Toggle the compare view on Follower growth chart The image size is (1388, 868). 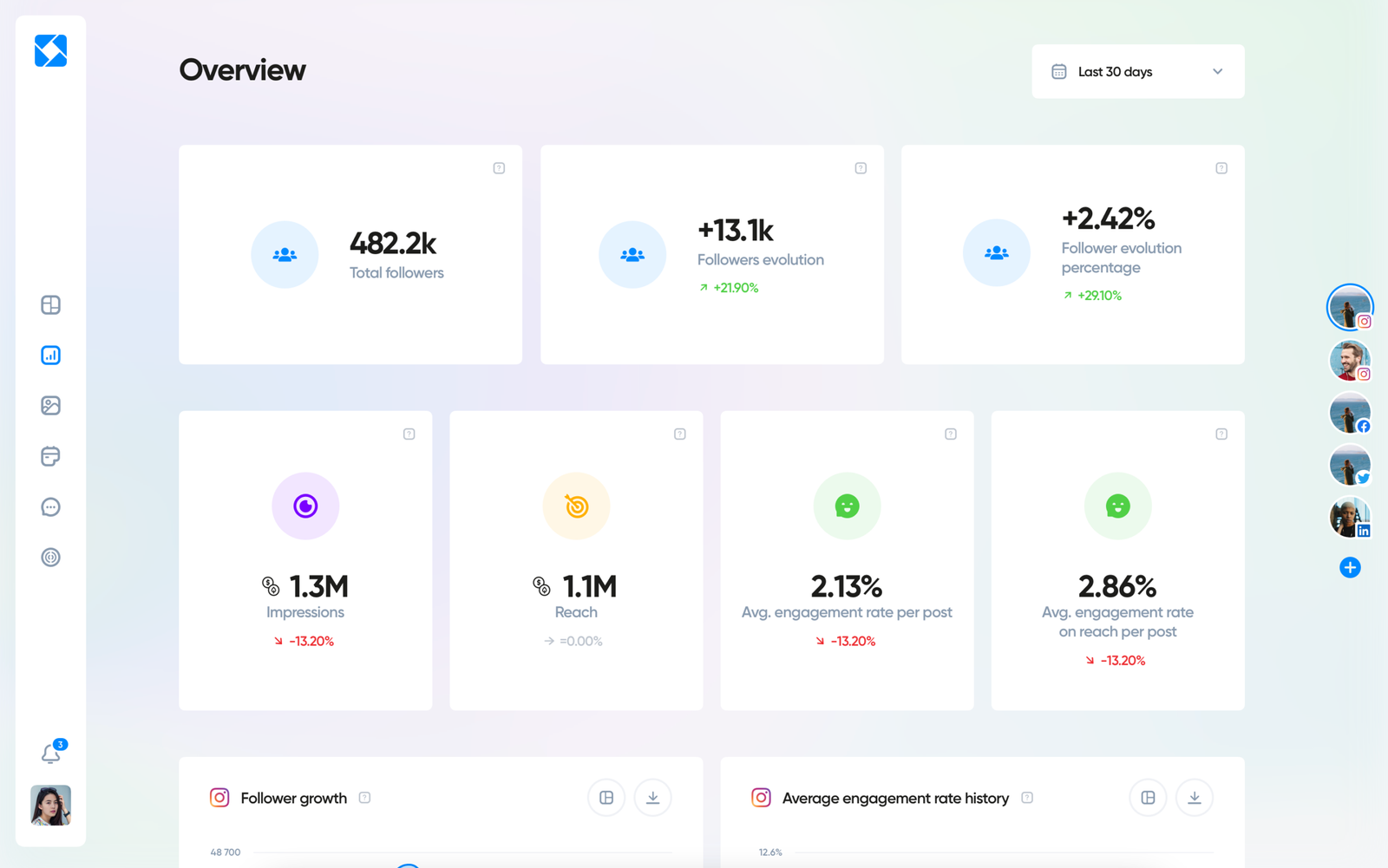tap(606, 797)
